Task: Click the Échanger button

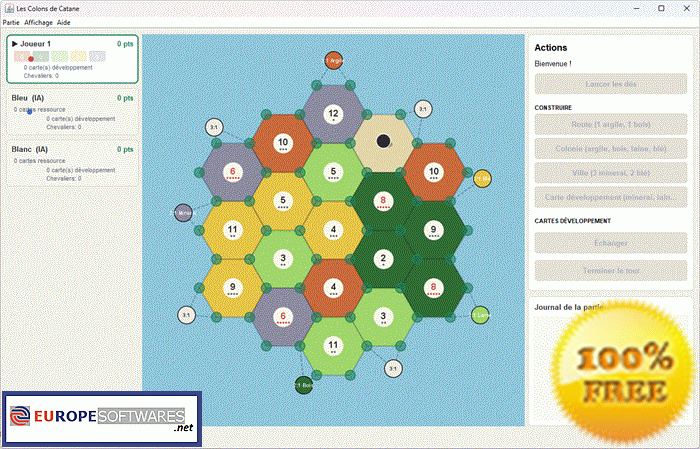Action: [x=611, y=243]
